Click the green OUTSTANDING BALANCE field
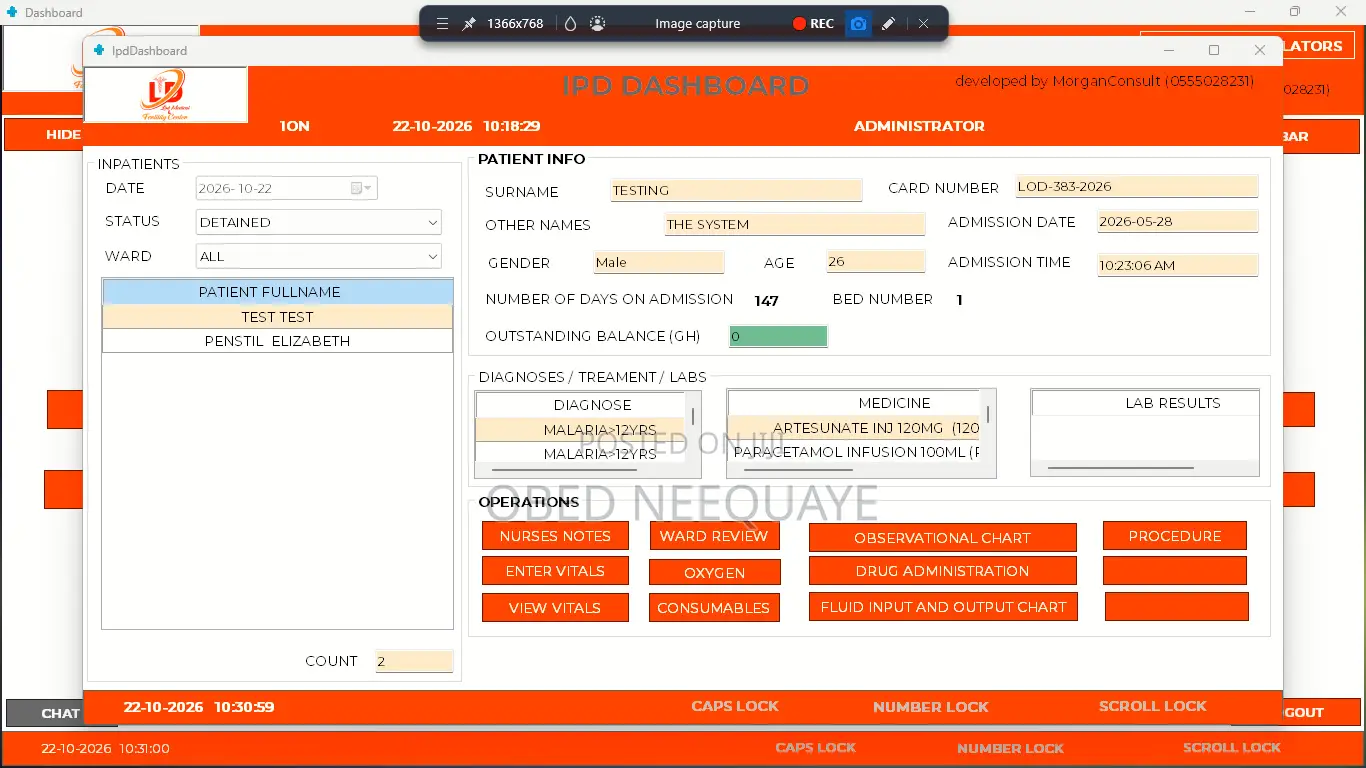1366x768 pixels. 778,336
